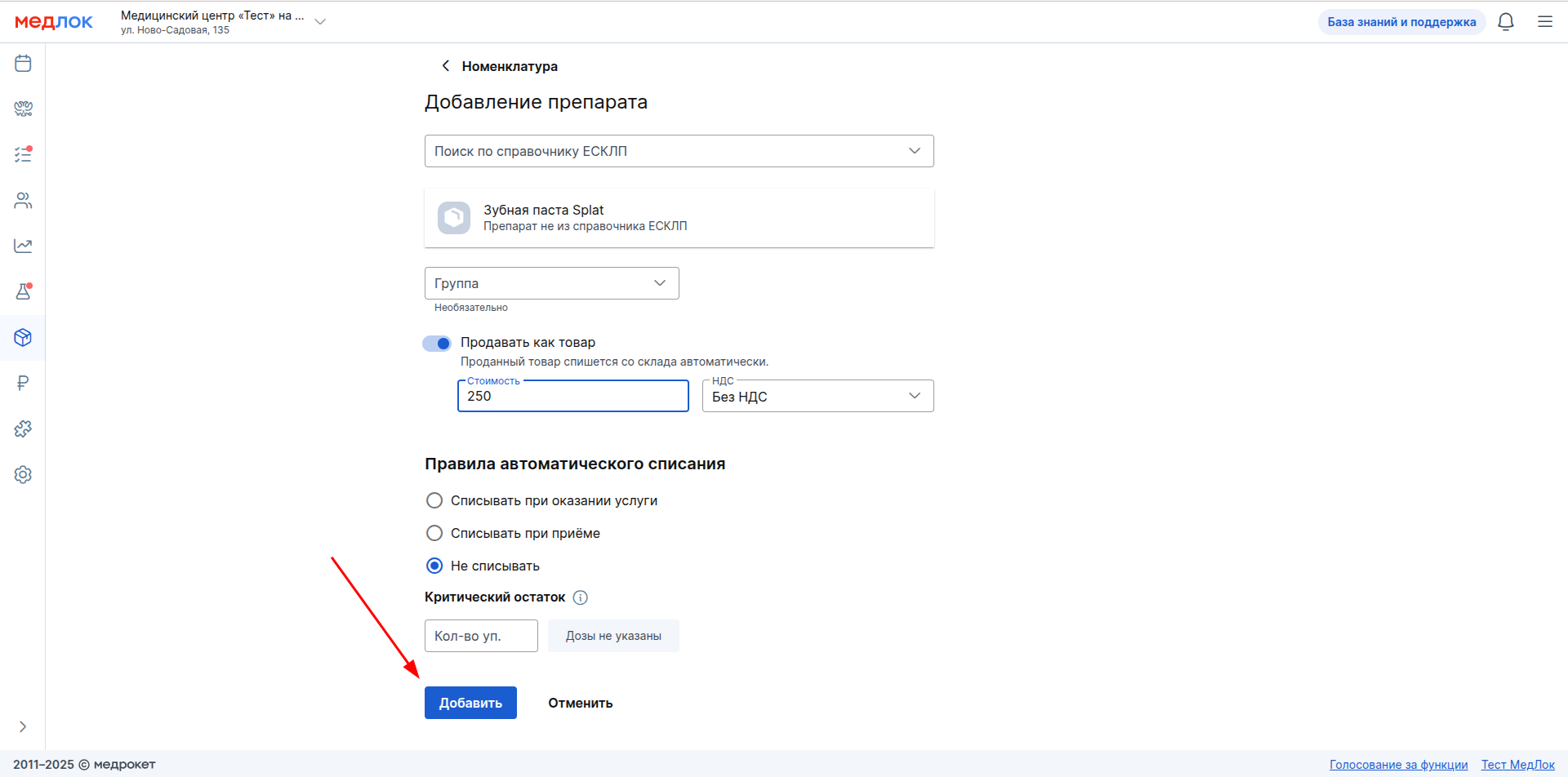The image size is (1568, 777).
Task: Open the laboratory flask sidebar icon
Action: click(x=23, y=291)
